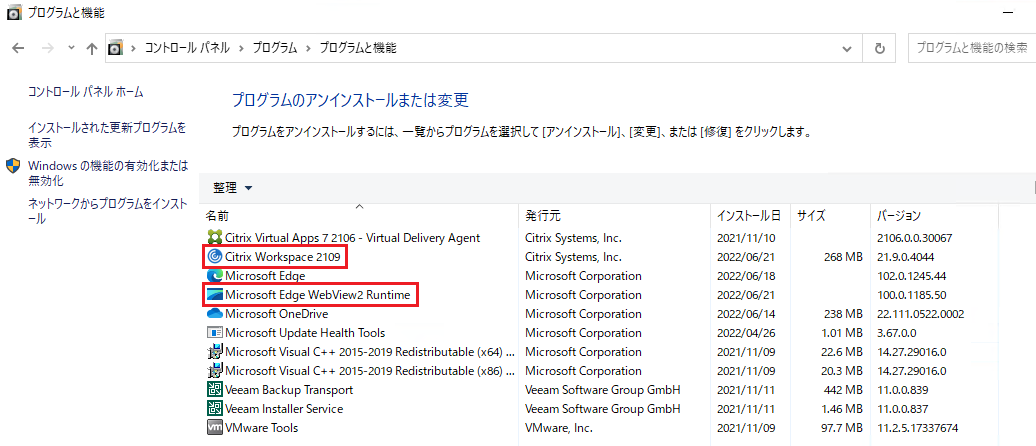Click the Veeam Installer Service icon
The image size is (1036, 446).
[214, 409]
